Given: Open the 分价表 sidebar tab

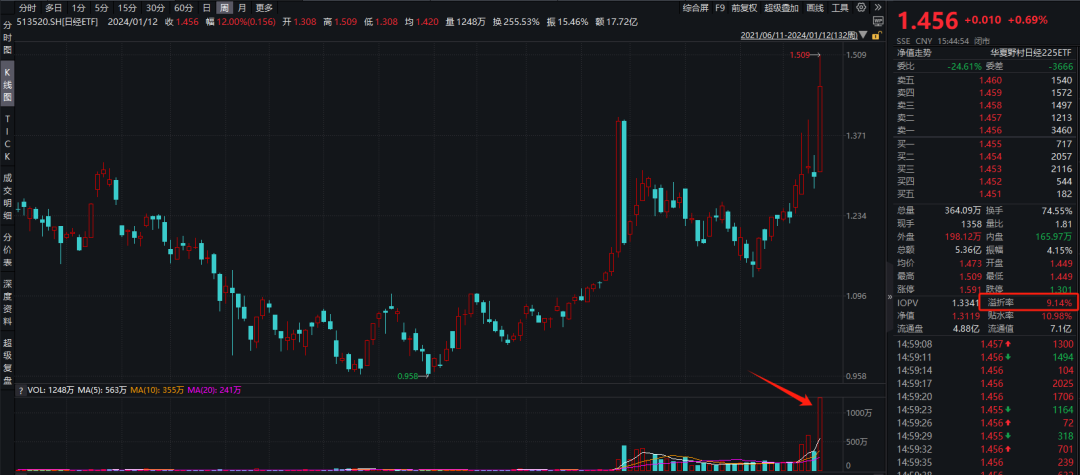Looking at the screenshot, I should [8, 249].
